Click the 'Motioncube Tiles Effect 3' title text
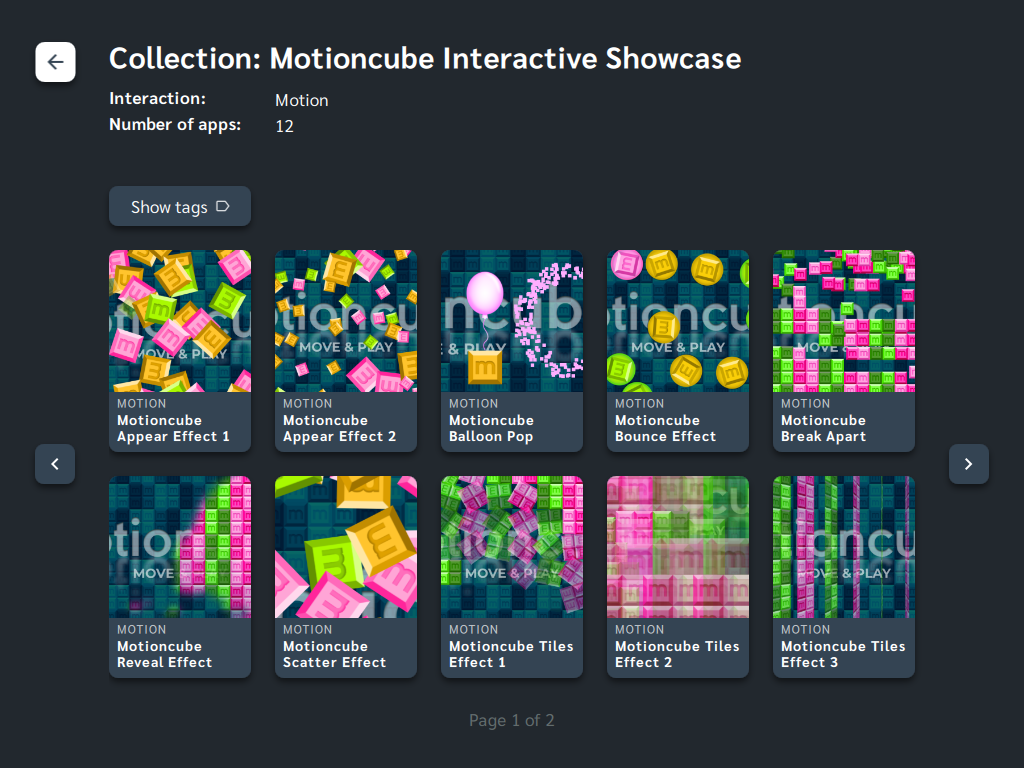 click(842, 654)
